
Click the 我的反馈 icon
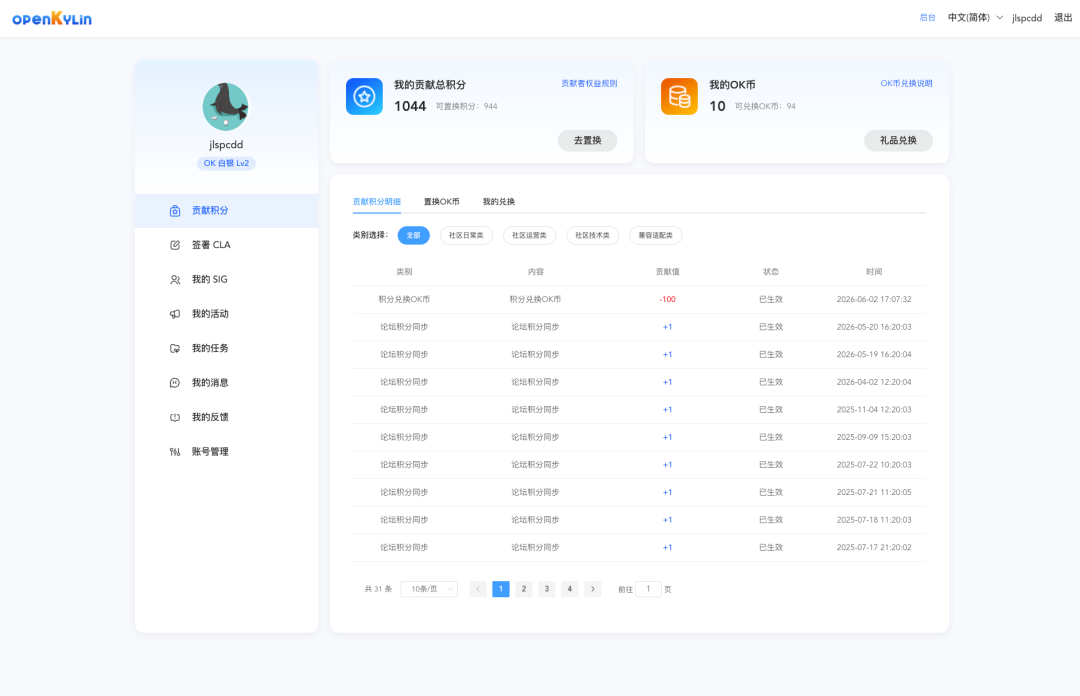pos(175,418)
